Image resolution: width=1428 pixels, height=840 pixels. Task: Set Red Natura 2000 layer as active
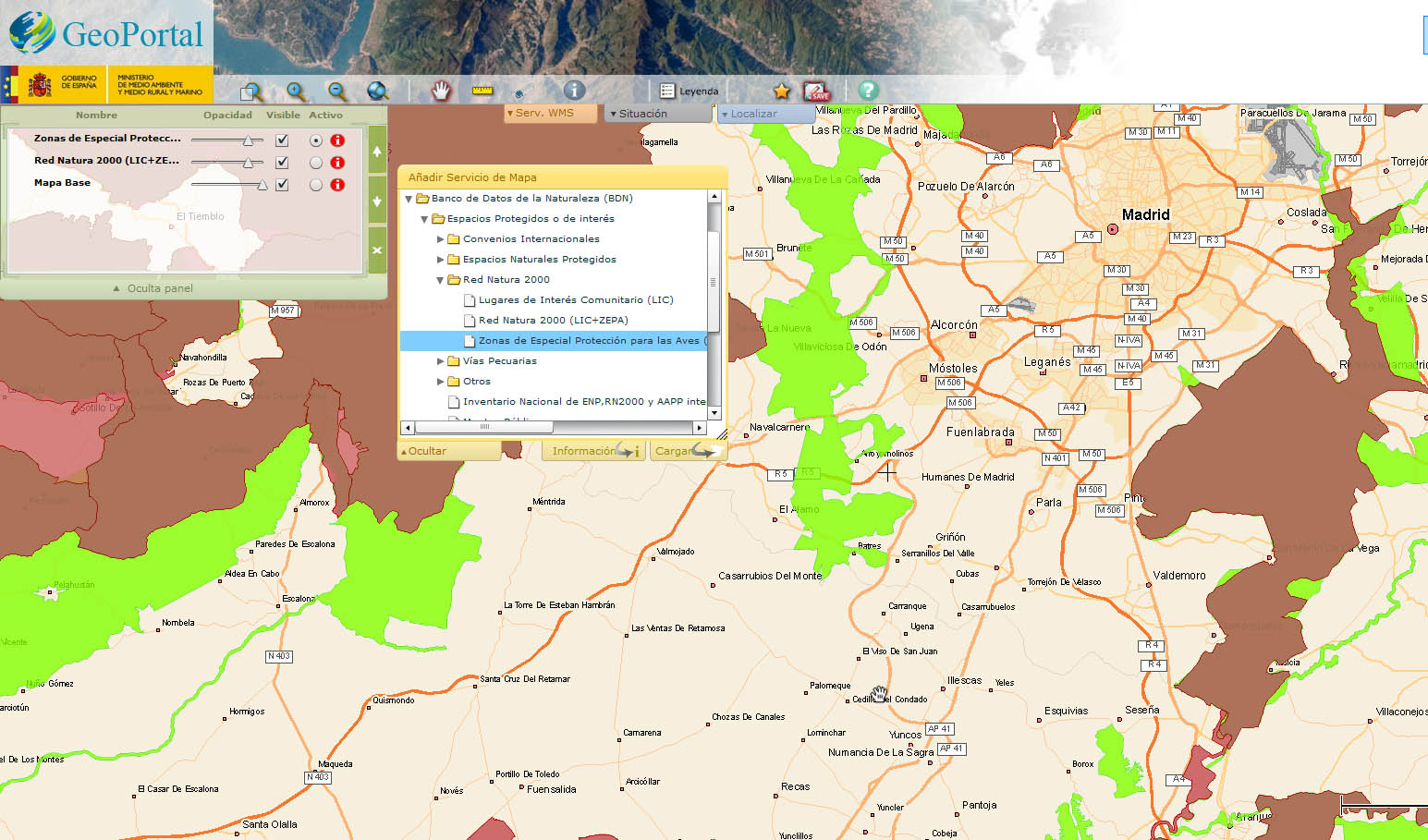[x=316, y=163]
